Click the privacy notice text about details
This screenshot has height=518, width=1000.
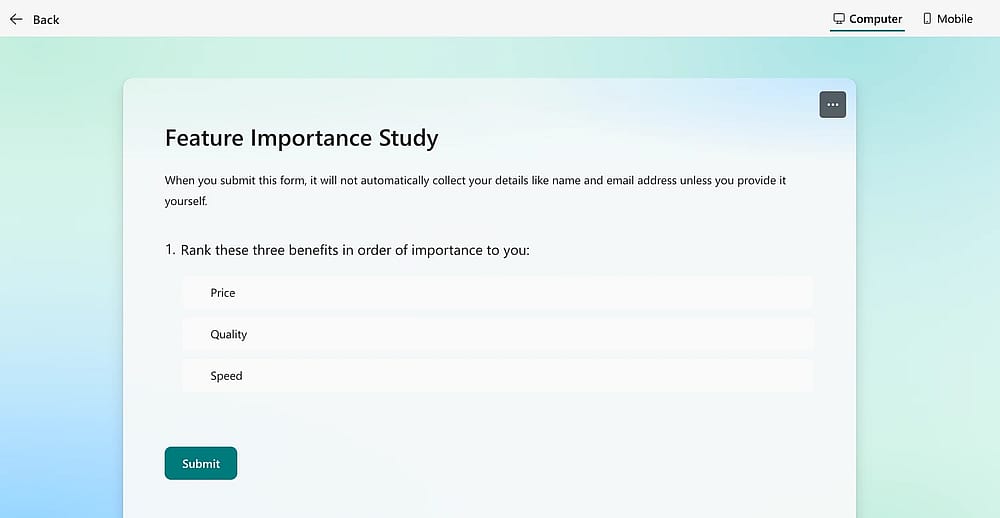(475, 191)
